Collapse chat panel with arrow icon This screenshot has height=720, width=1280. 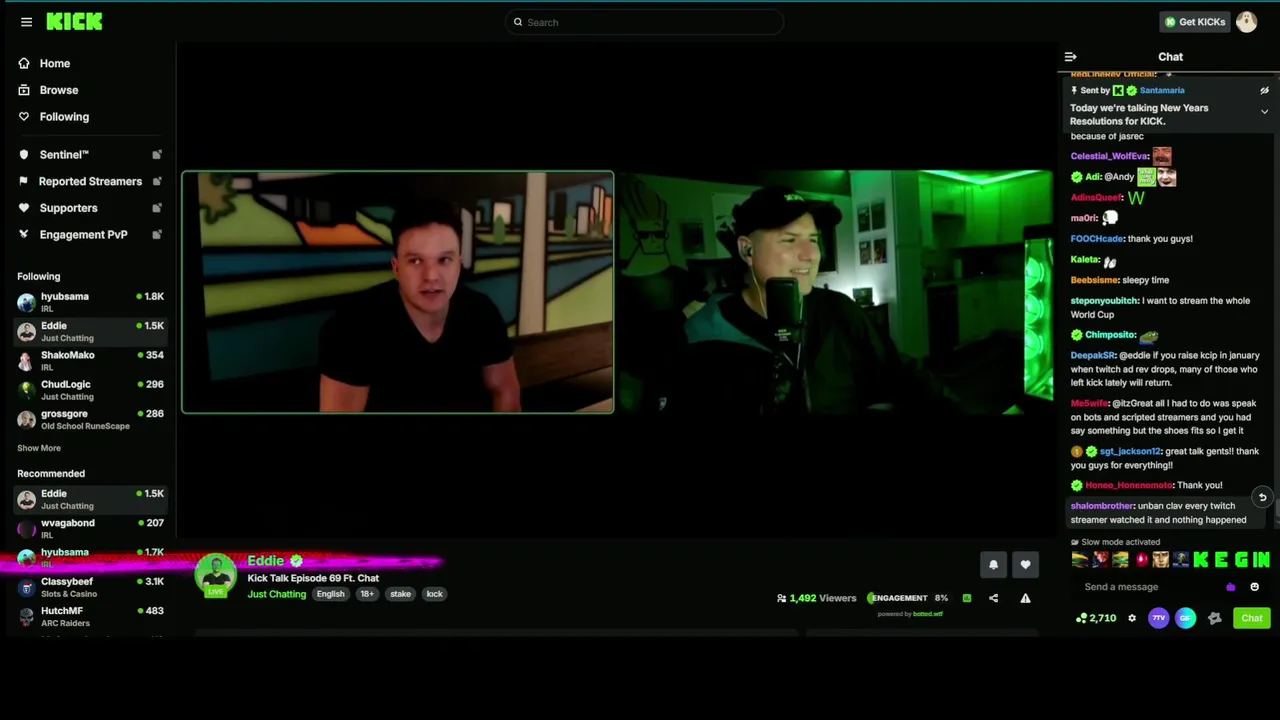[1070, 57]
